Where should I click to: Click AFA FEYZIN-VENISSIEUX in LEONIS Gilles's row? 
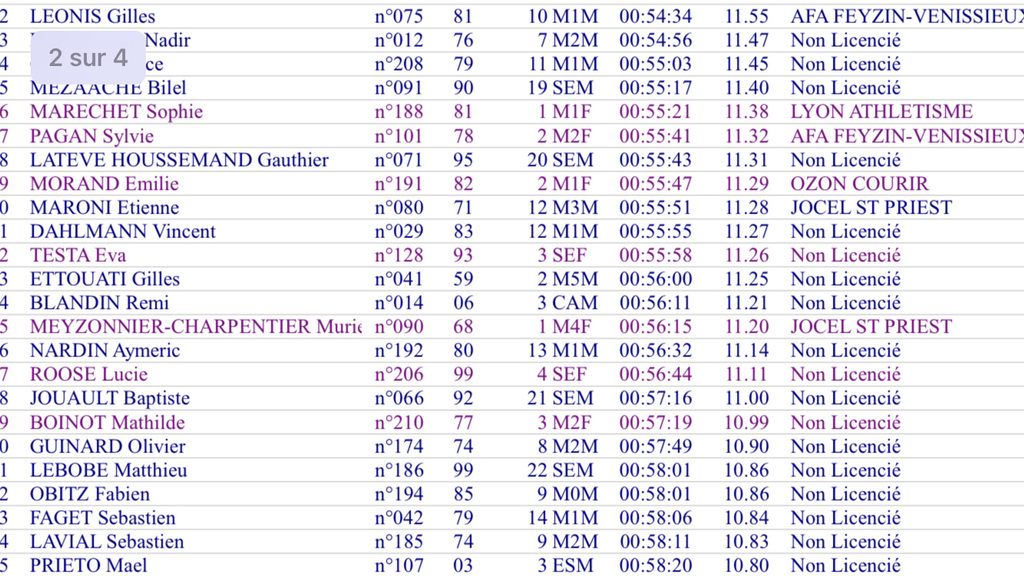point(906,17)
